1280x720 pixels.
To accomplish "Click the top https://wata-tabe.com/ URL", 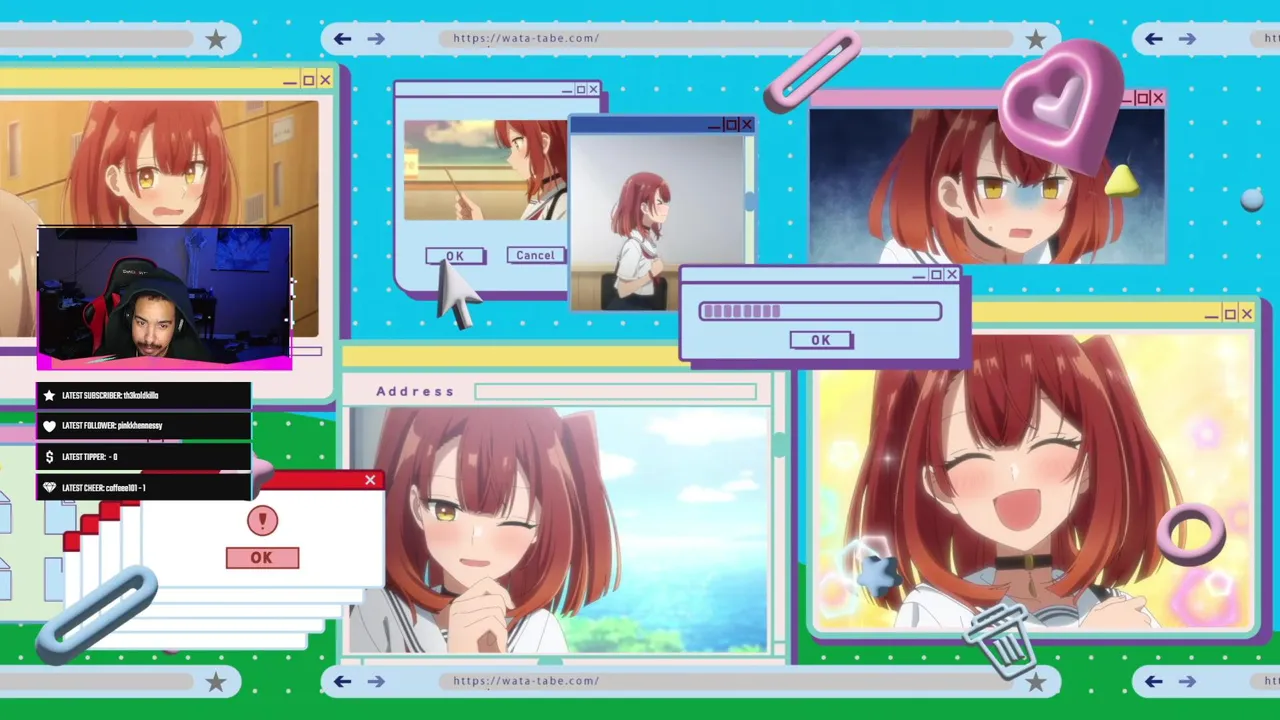I will 526,38.
